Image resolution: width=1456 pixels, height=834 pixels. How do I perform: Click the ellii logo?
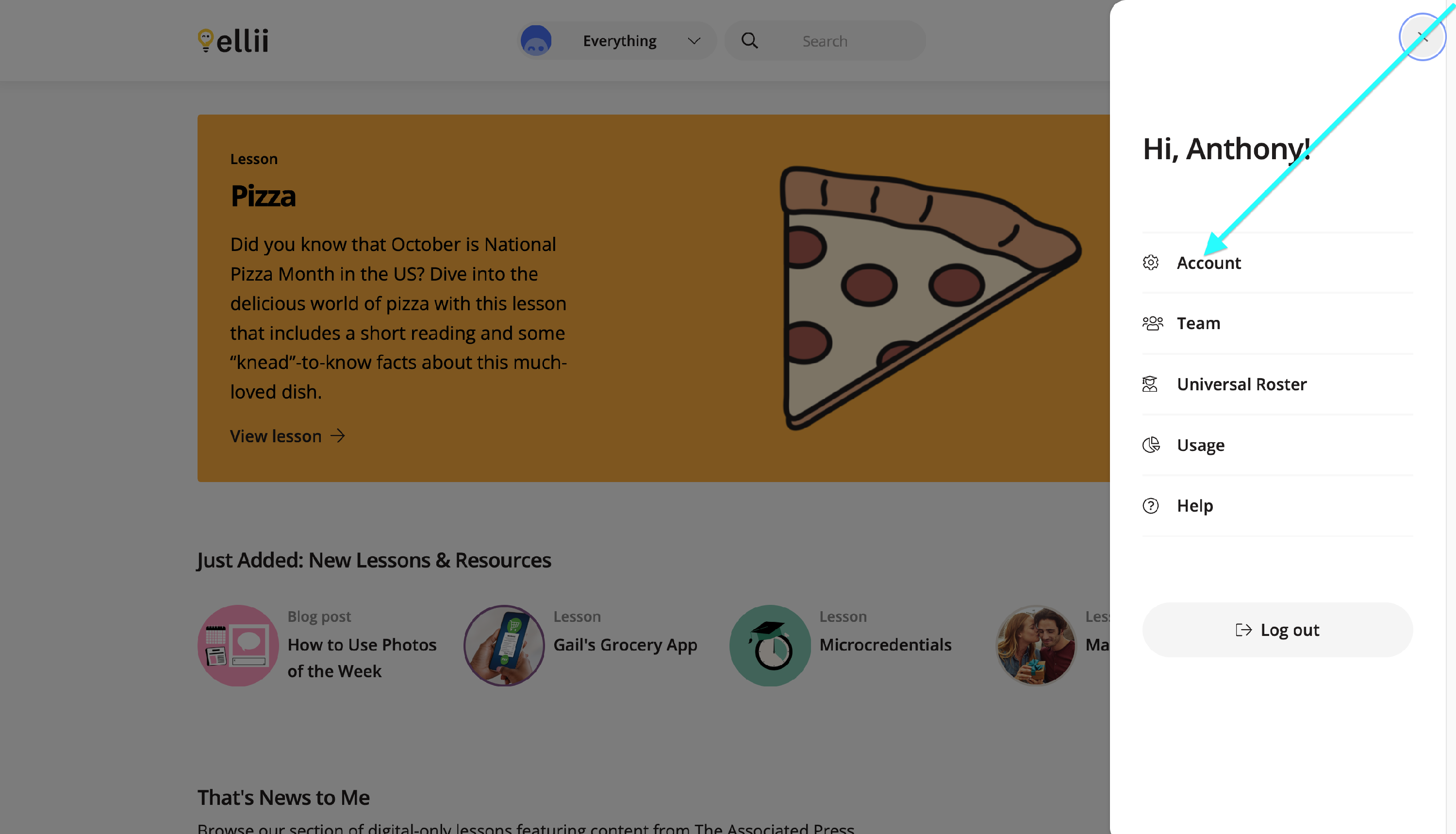(x=233, y=40)
